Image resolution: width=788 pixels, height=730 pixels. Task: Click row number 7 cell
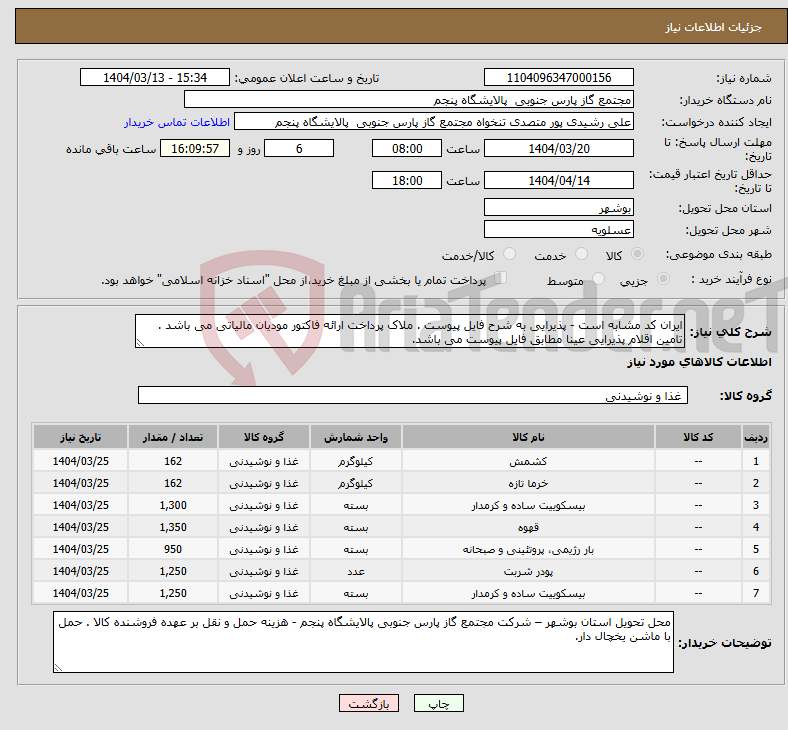(x=755, y=593)
